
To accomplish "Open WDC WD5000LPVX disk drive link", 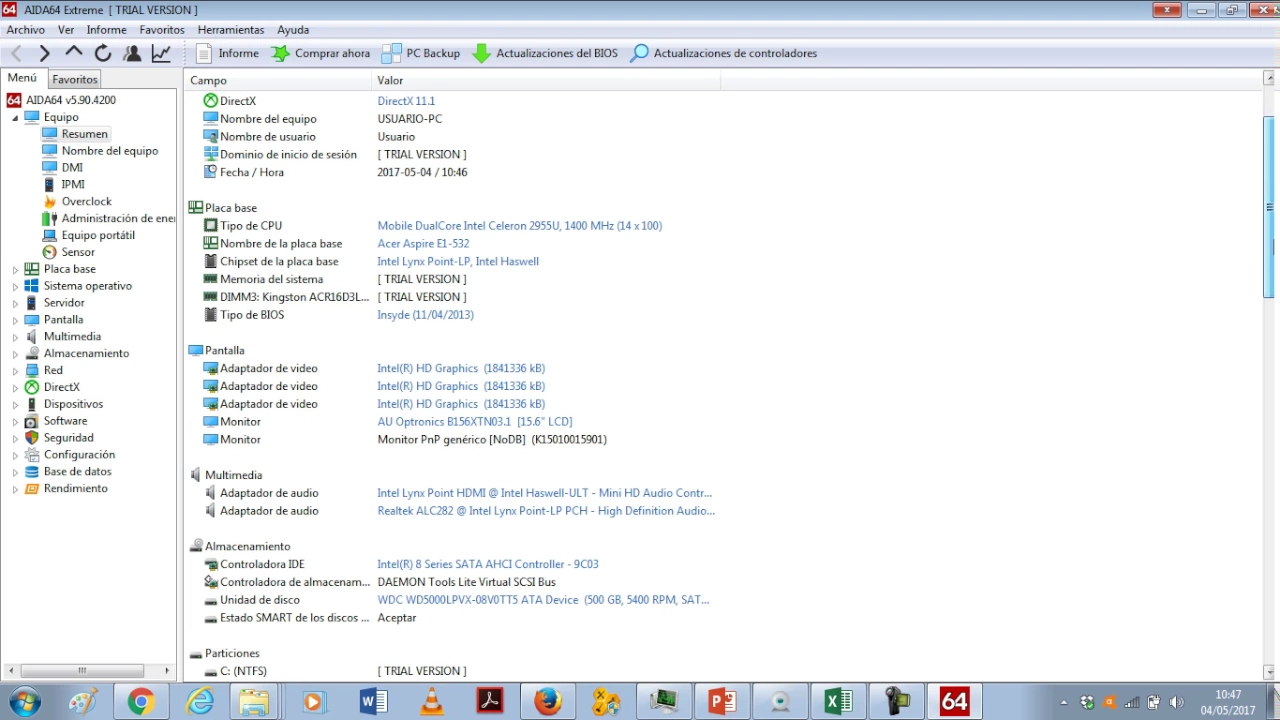I will (543, 600).
